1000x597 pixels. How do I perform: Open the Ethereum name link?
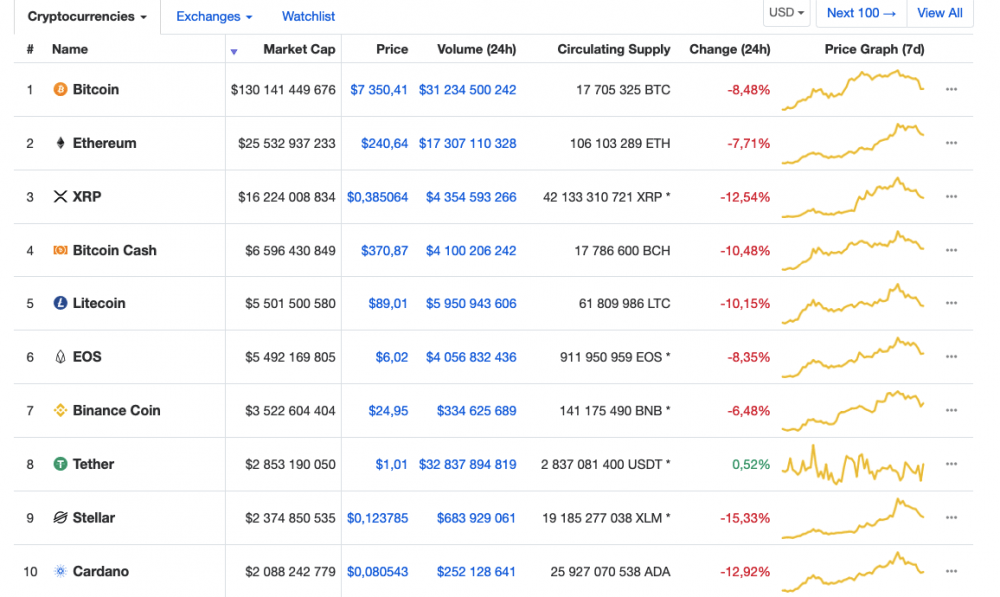[x=105, y=143]
